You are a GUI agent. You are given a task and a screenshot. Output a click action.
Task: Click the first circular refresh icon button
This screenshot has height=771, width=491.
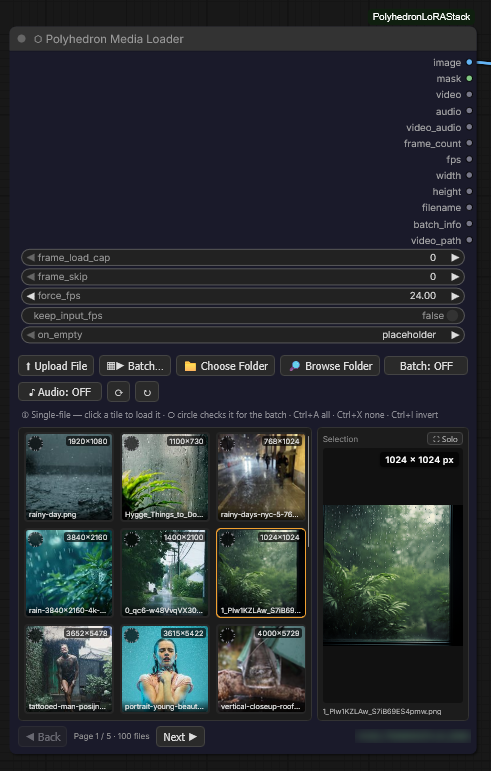point(118,392)
